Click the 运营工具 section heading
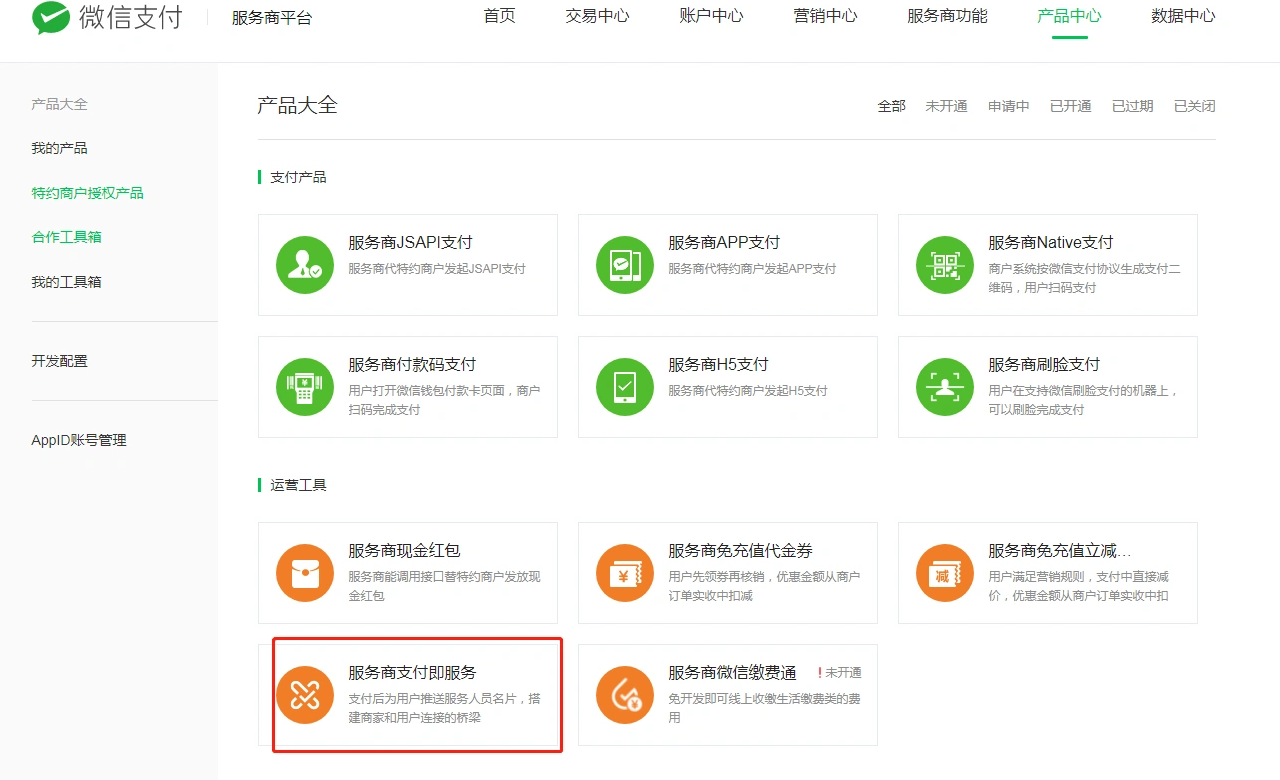Screen dimensions: 1280x780 click(x=298, y=485)
